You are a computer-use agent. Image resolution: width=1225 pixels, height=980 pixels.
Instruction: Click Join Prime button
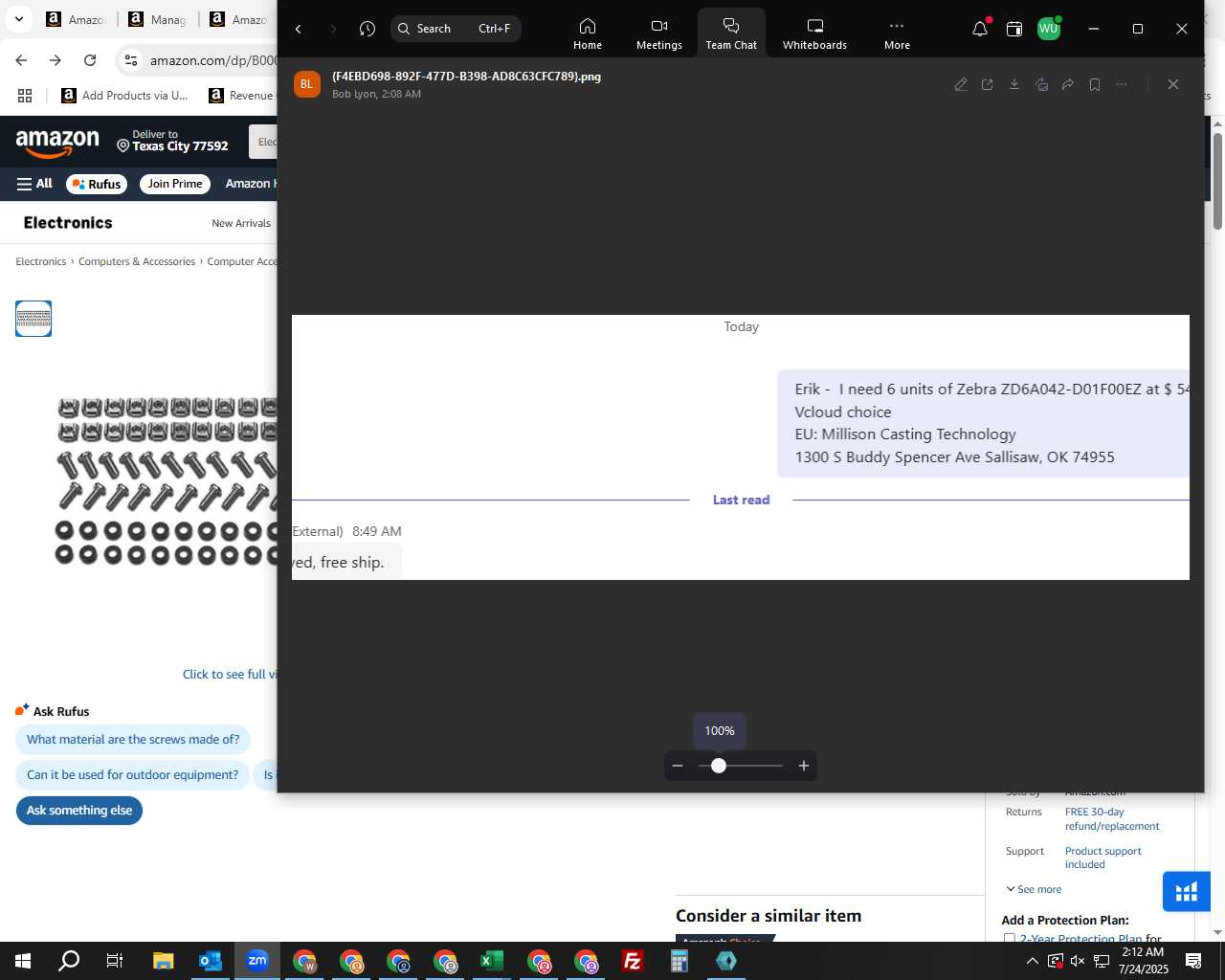175,184
